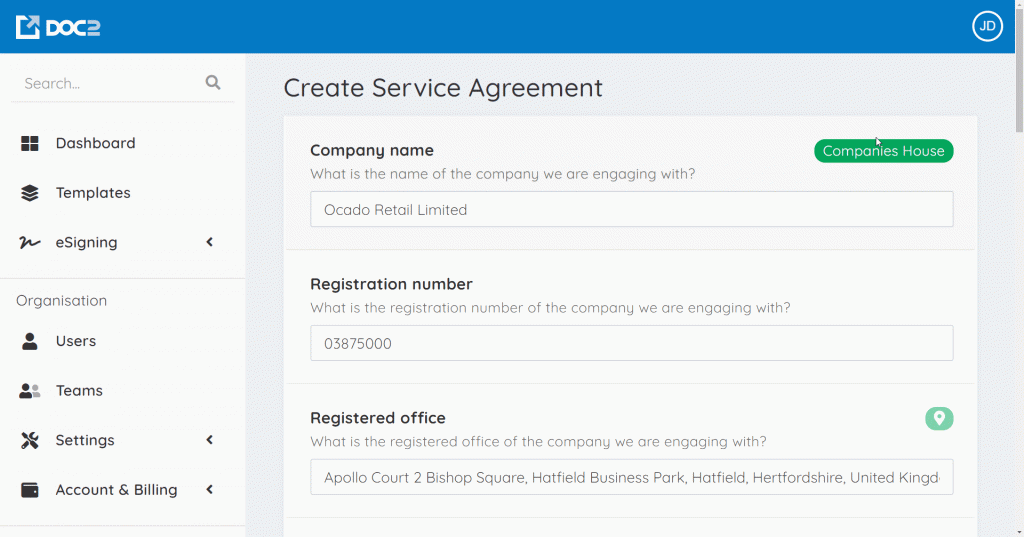Click the green map pin location button
The height and width of the screenshot is (537, 1024).
click(x=939, y=418)
